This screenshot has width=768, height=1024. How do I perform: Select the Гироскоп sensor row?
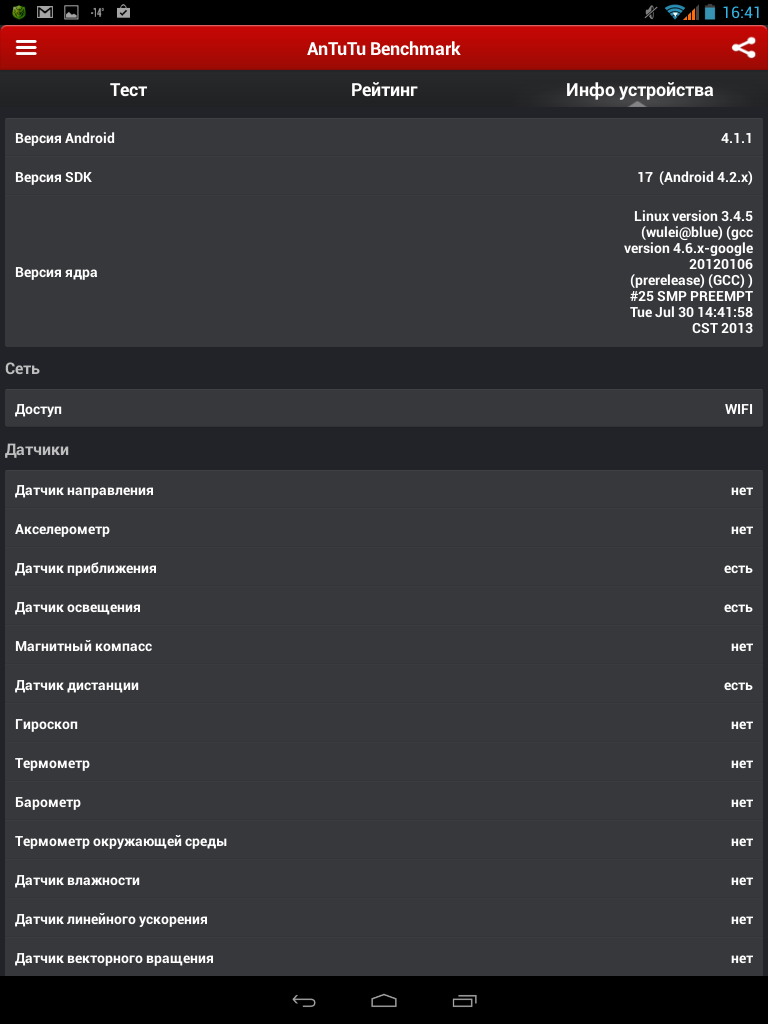[384, 724]
